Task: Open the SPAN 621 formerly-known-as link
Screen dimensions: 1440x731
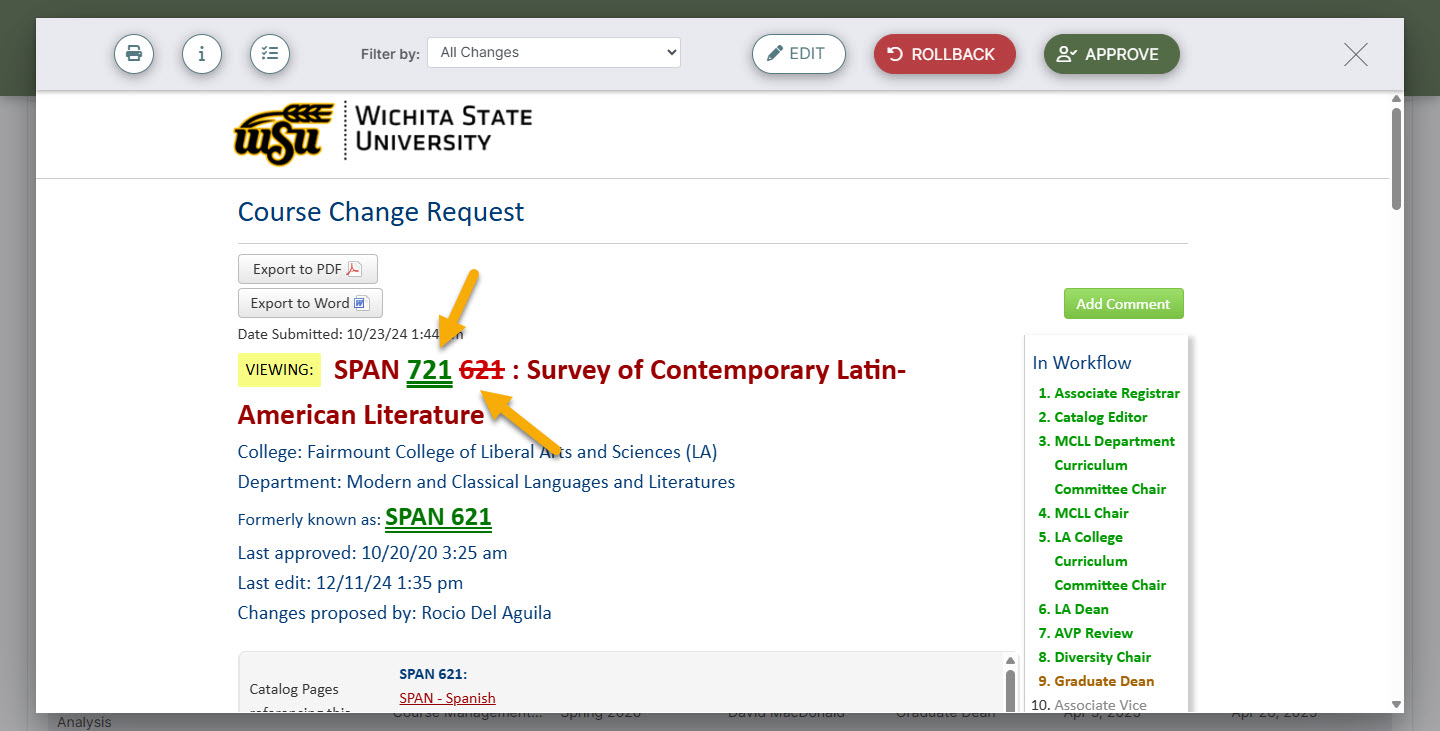Action: point(438,517)
